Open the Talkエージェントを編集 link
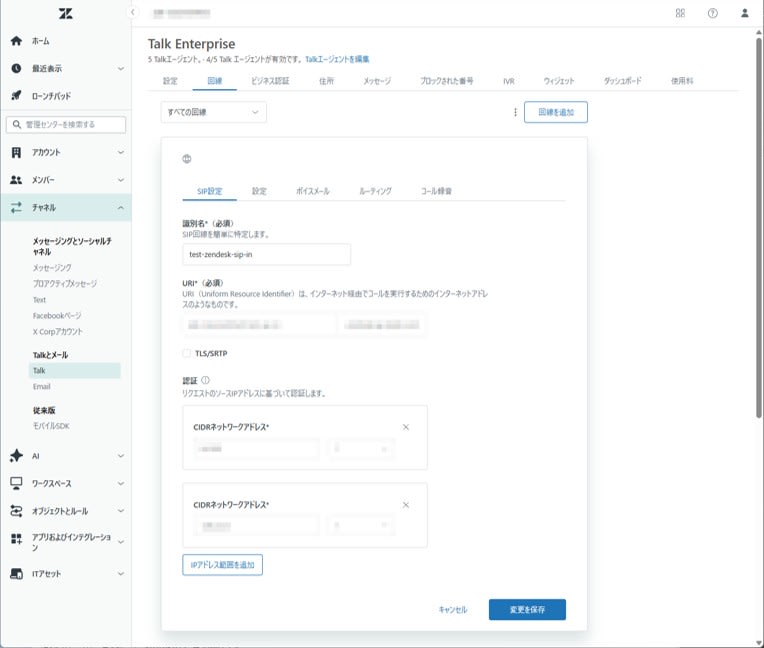 click(x=337, y=59)
